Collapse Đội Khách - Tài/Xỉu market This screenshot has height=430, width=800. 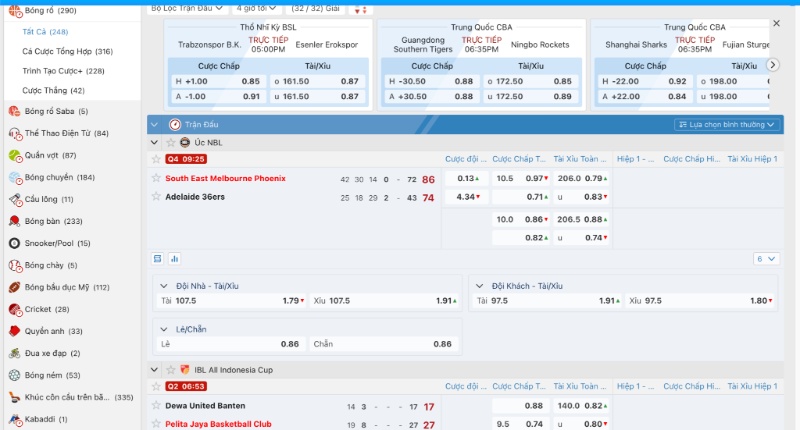pyautogui.click(x=479, y=286)
